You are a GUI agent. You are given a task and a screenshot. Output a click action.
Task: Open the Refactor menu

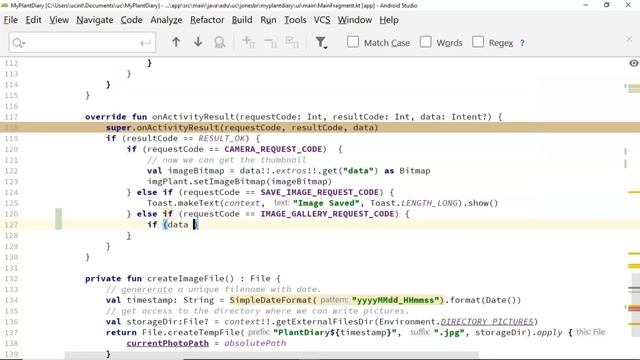207,20
